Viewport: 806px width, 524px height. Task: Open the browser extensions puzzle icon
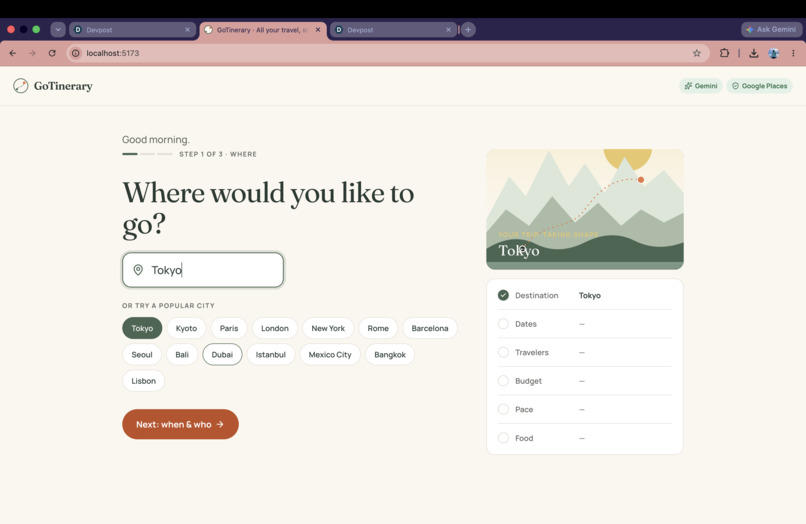coord(724,53)
